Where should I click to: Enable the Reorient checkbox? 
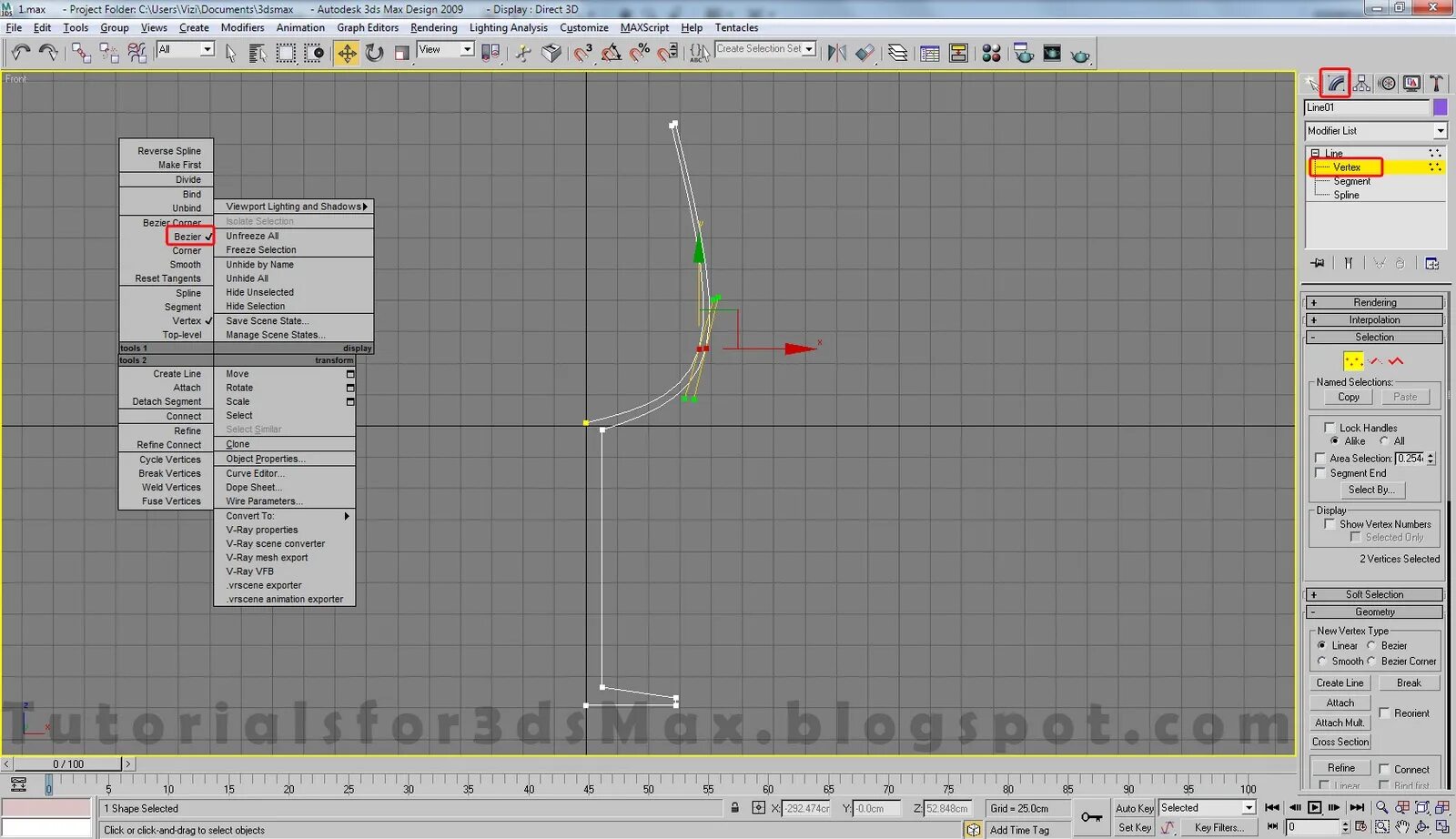pos(1384,713)
